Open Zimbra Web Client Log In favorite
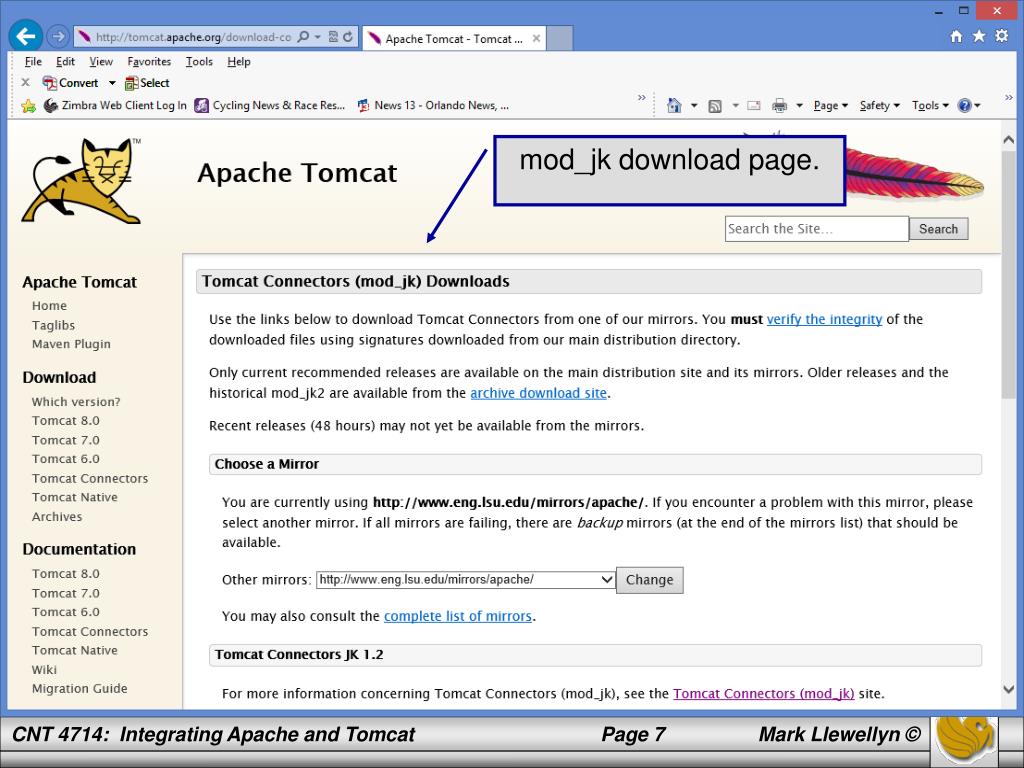 [x=115, y=105]
